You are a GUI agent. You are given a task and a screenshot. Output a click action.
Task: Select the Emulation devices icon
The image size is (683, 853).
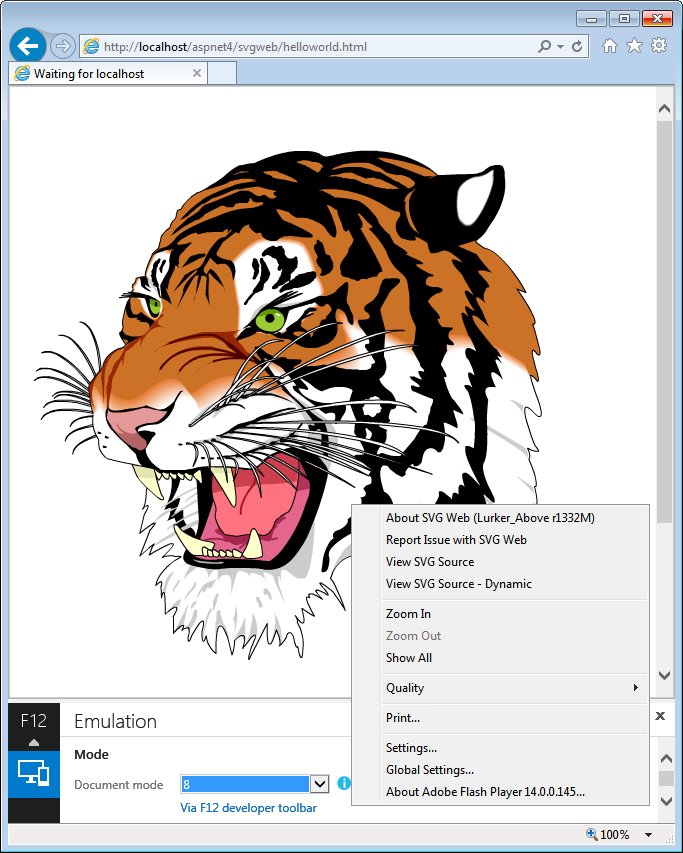click(34, 774)
